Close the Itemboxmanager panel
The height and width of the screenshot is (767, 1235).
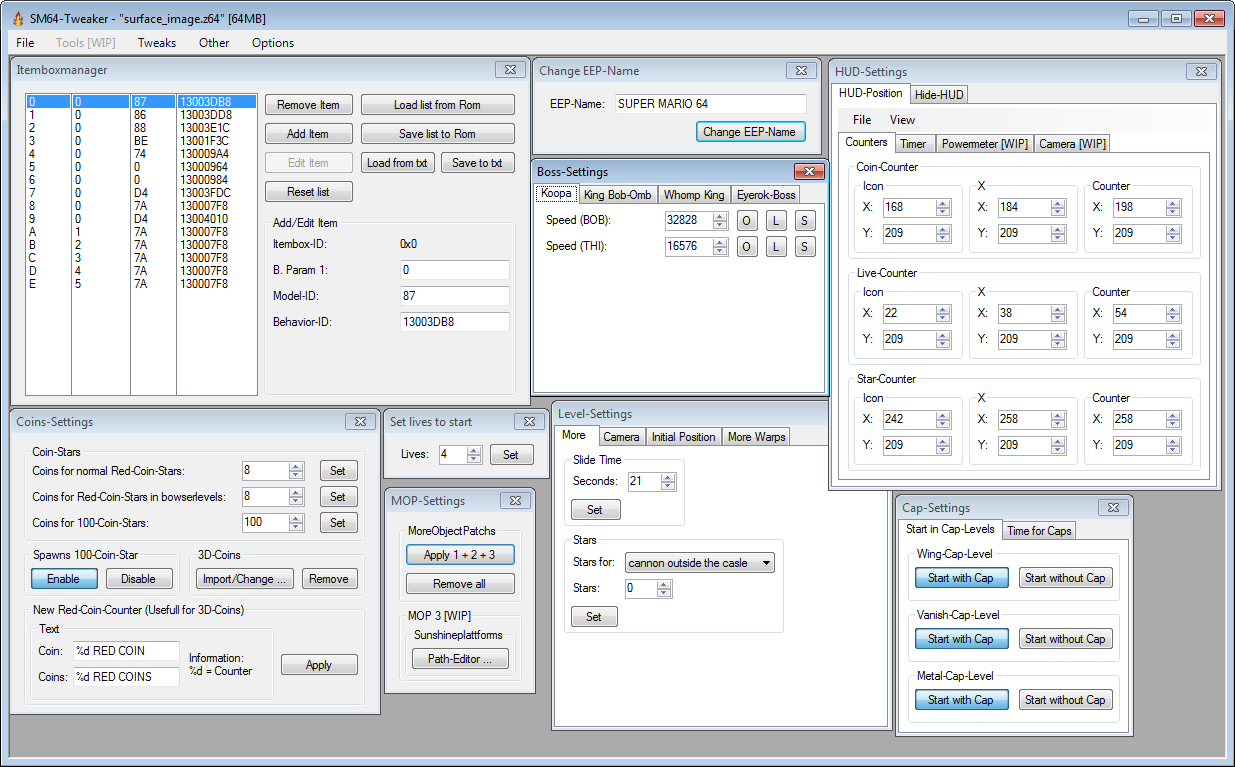click(x=510, y=70)
